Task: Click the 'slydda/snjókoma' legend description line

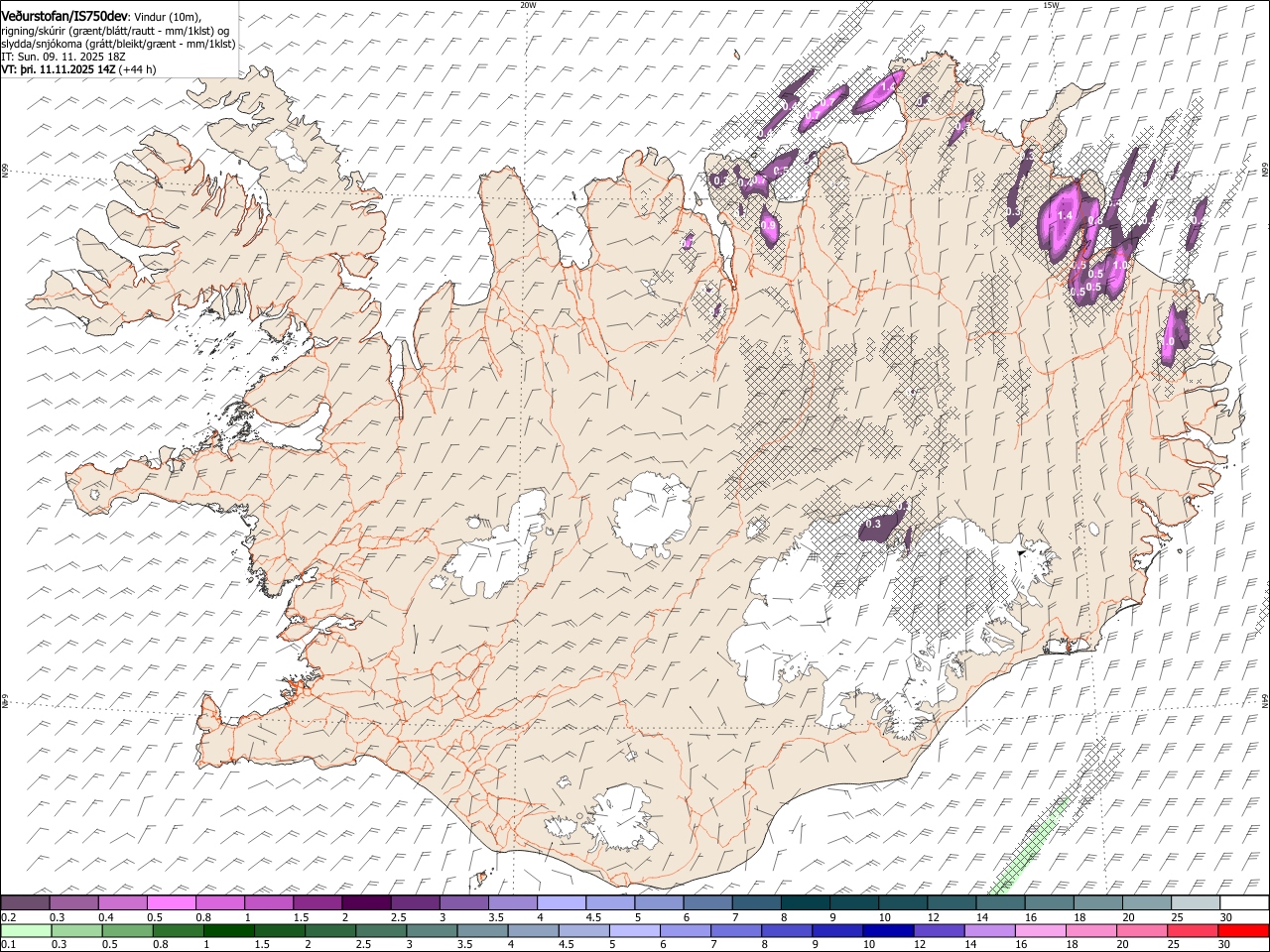Action: (x=118, y=44)
